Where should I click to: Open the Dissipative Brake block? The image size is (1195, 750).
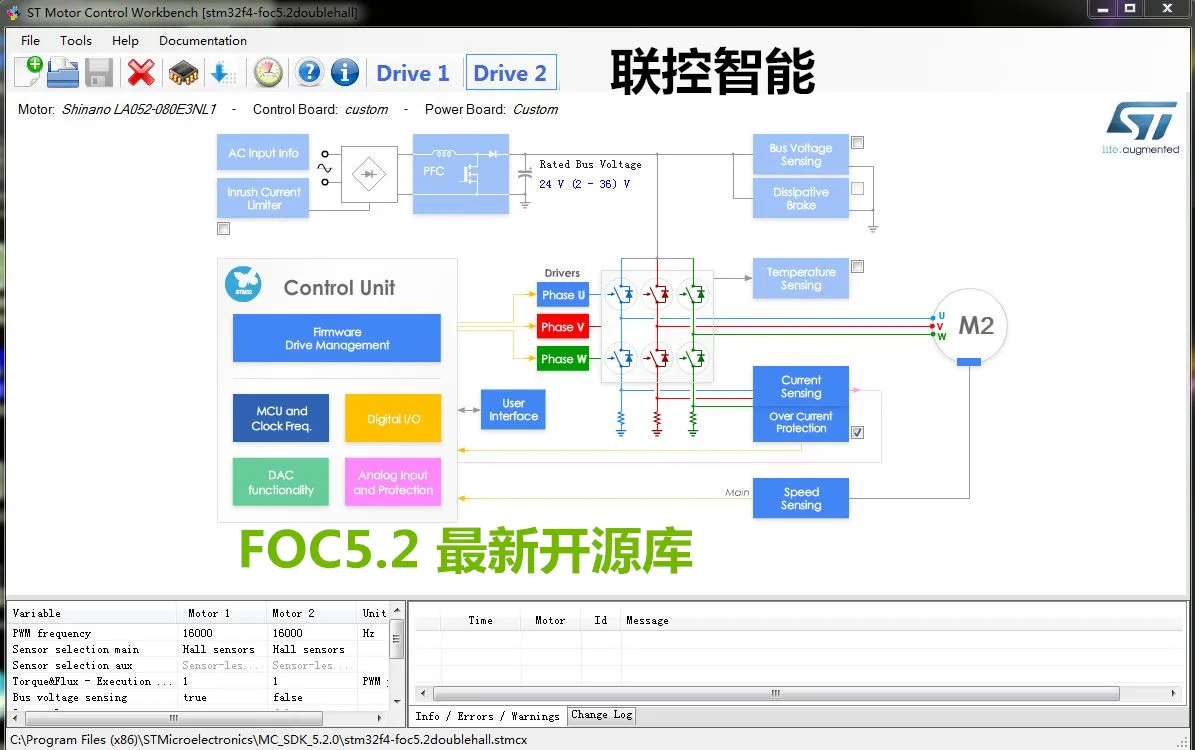tap(800, 198)
